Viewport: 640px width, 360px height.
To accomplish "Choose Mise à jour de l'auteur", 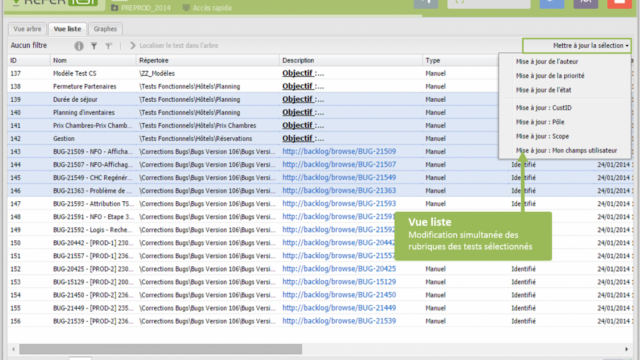I will tap(547, 62).
